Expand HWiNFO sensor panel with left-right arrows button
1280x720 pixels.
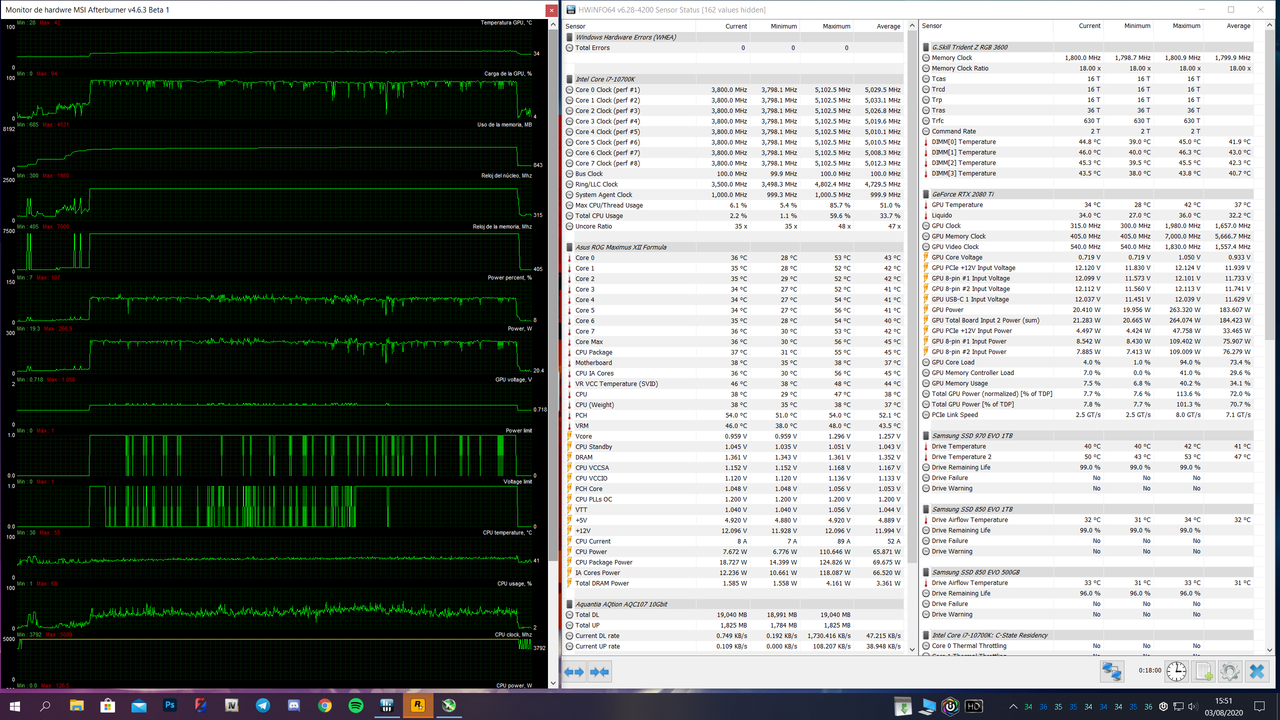574,672
